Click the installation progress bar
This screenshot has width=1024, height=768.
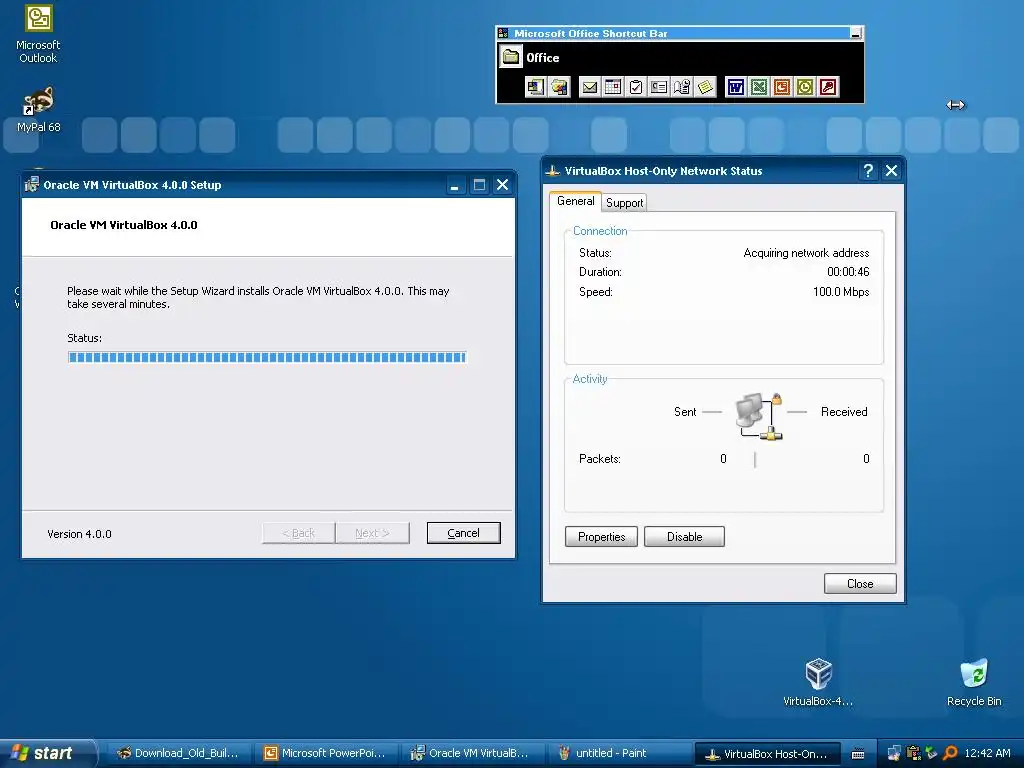(x=267, y=357)
